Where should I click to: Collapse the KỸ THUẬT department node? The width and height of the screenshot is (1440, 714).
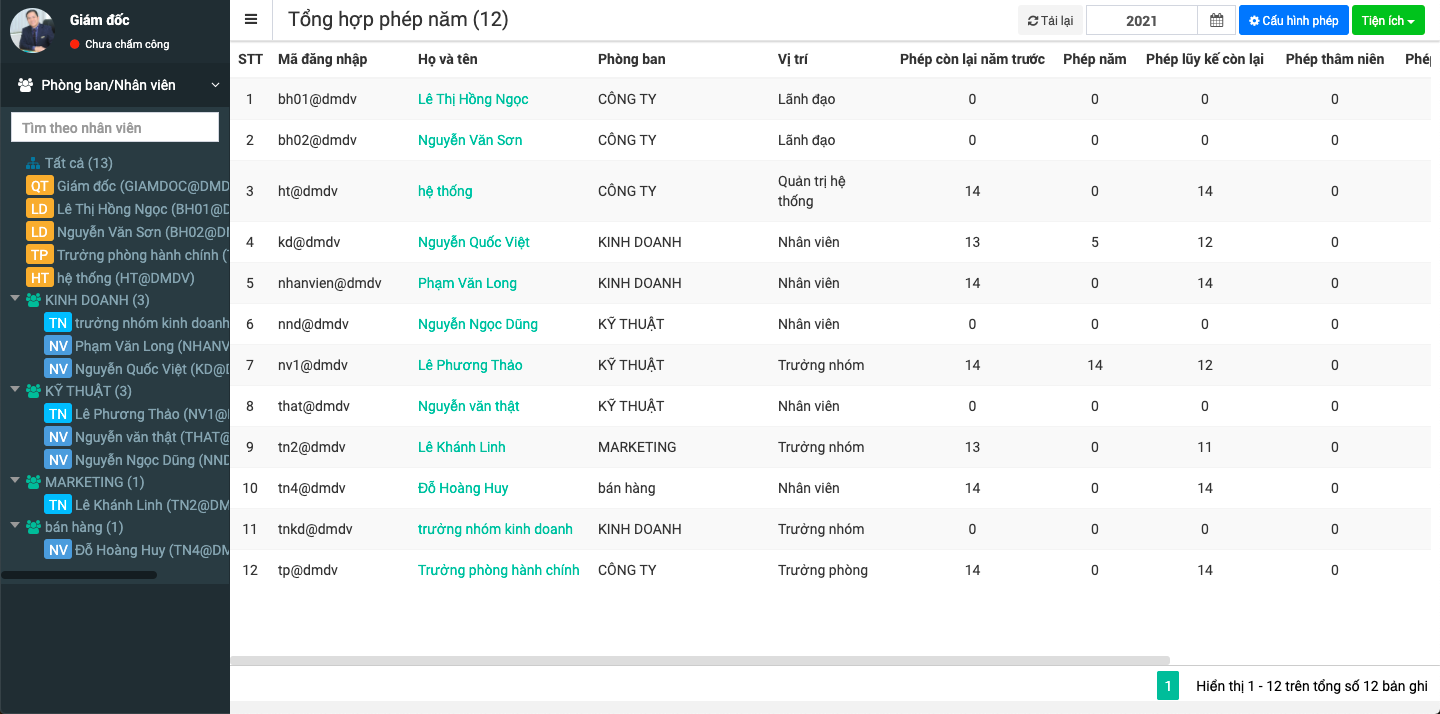(15, 390)
